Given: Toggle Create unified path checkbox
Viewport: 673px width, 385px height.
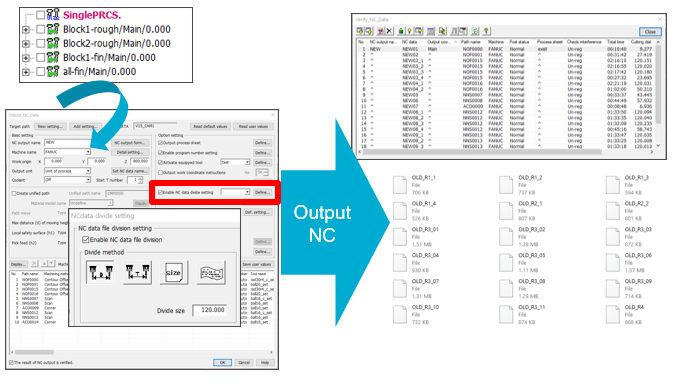Looking at the screenshot, I should tap(14, 194).
